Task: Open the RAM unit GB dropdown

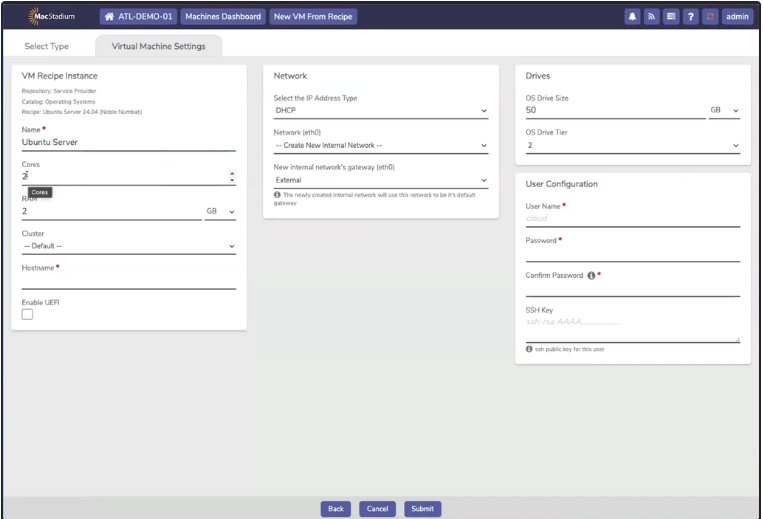Action: [x=220, y=212]
